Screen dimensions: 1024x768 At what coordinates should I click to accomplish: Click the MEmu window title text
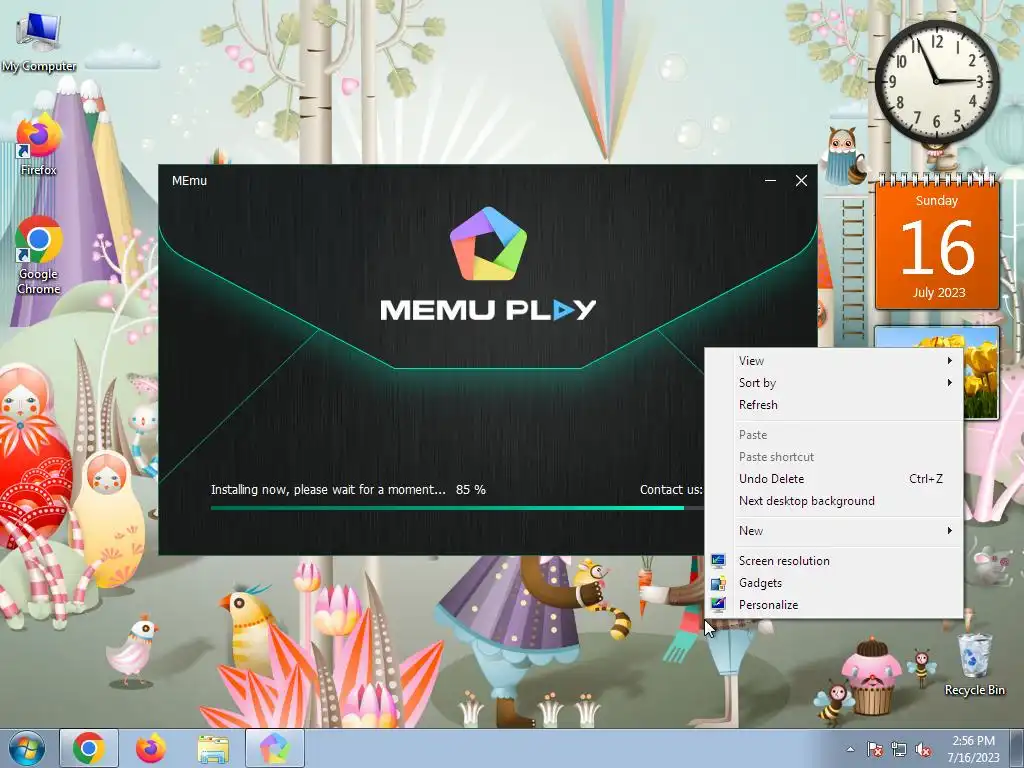pos(189,181)
